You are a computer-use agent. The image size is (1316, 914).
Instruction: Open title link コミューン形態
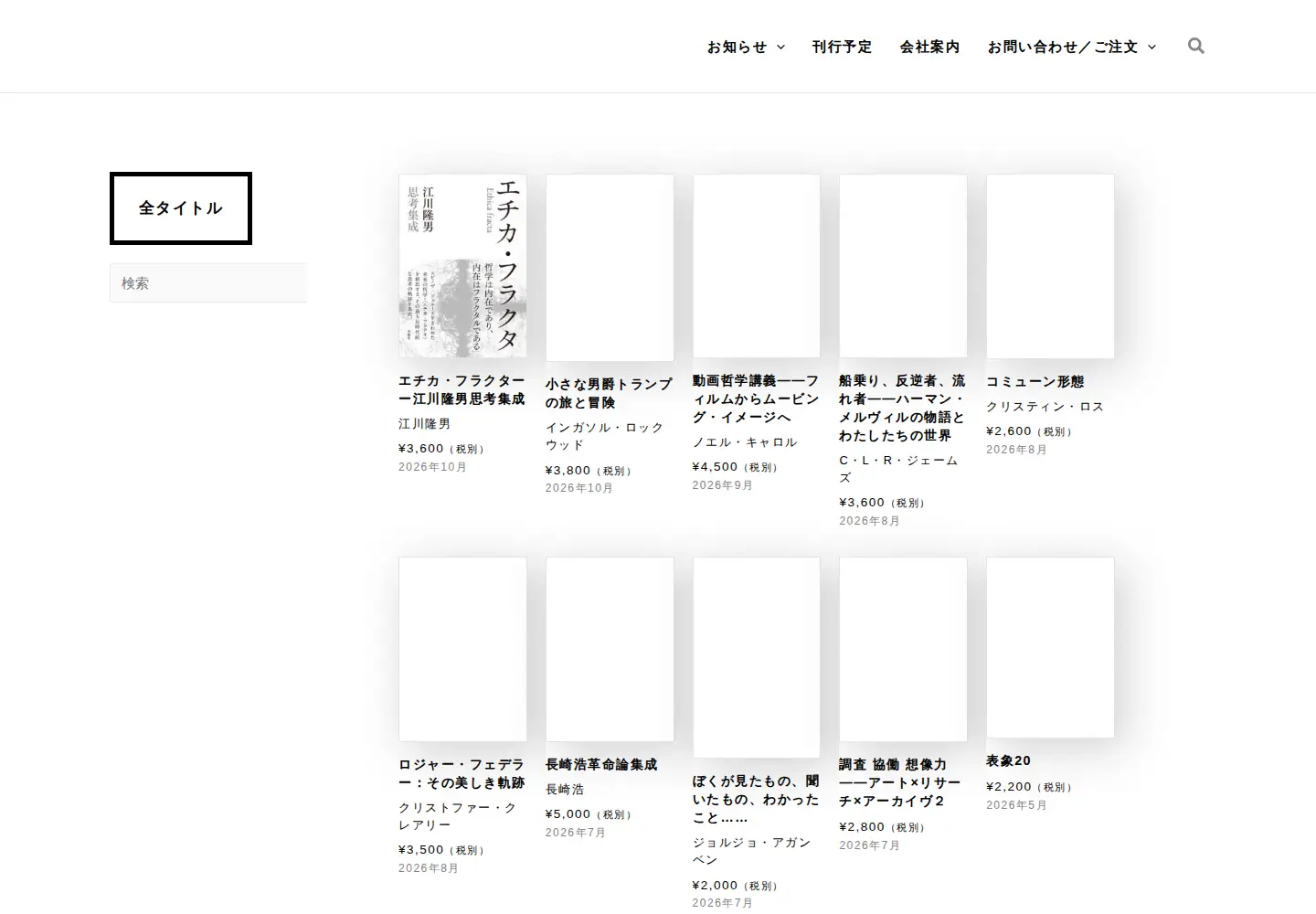1035,381
